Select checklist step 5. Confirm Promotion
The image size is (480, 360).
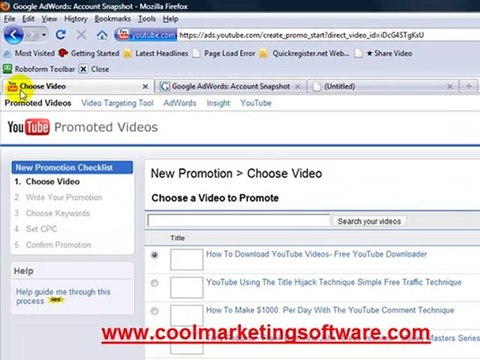[53, 245]
